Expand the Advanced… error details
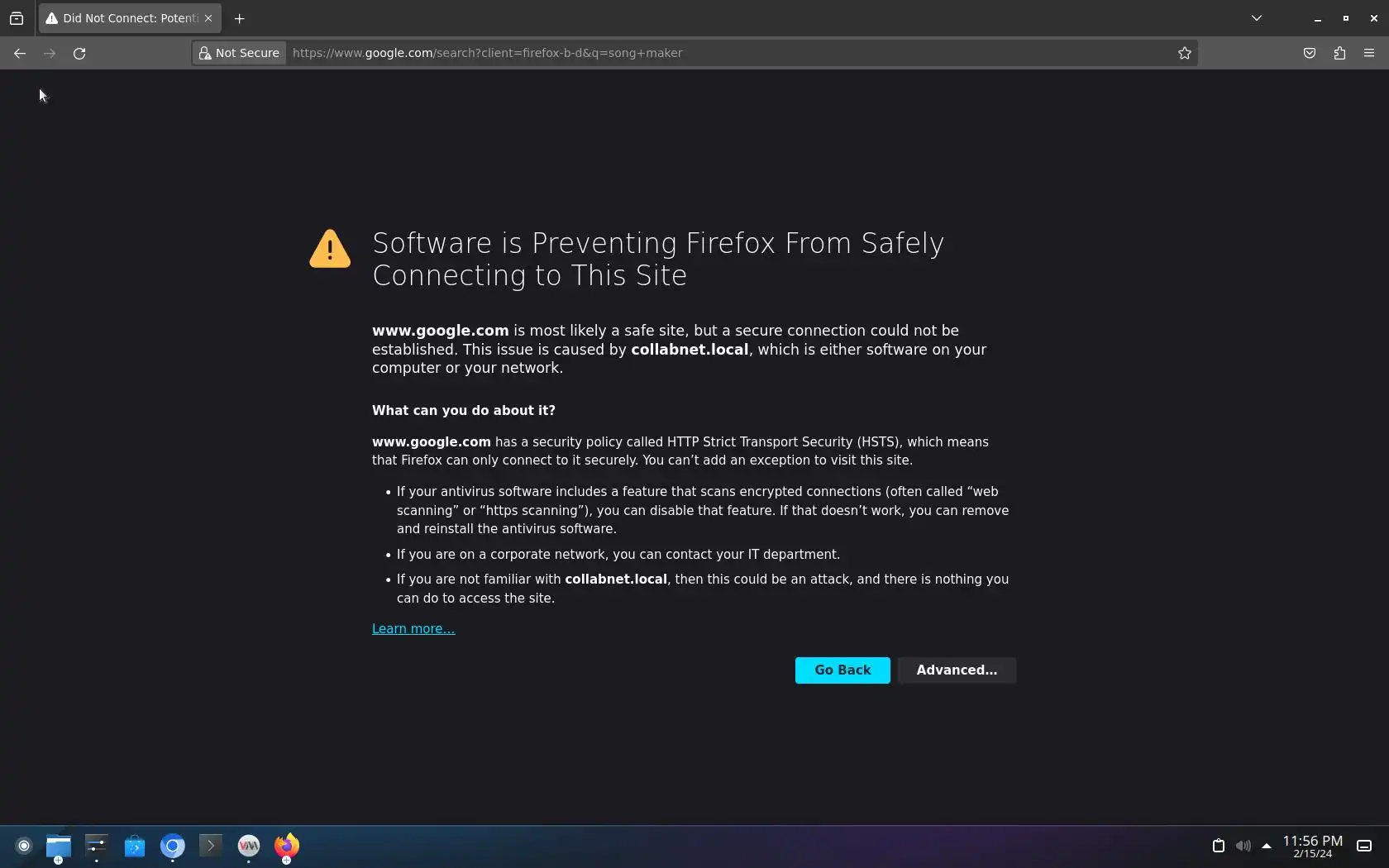1389x868 pixels. [x=957, y=670]
